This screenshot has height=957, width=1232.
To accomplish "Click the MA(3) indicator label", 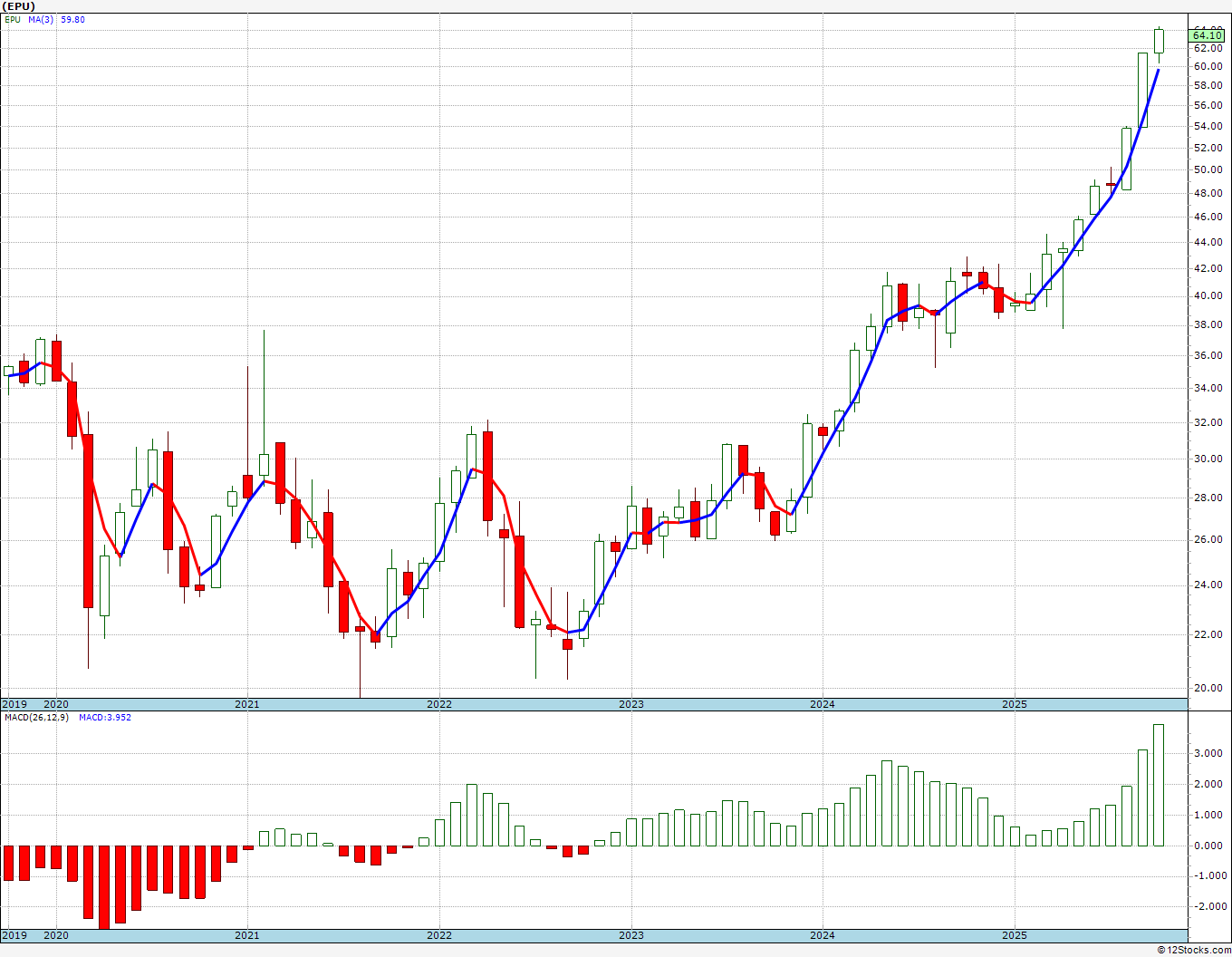I will tap(41, 19).
